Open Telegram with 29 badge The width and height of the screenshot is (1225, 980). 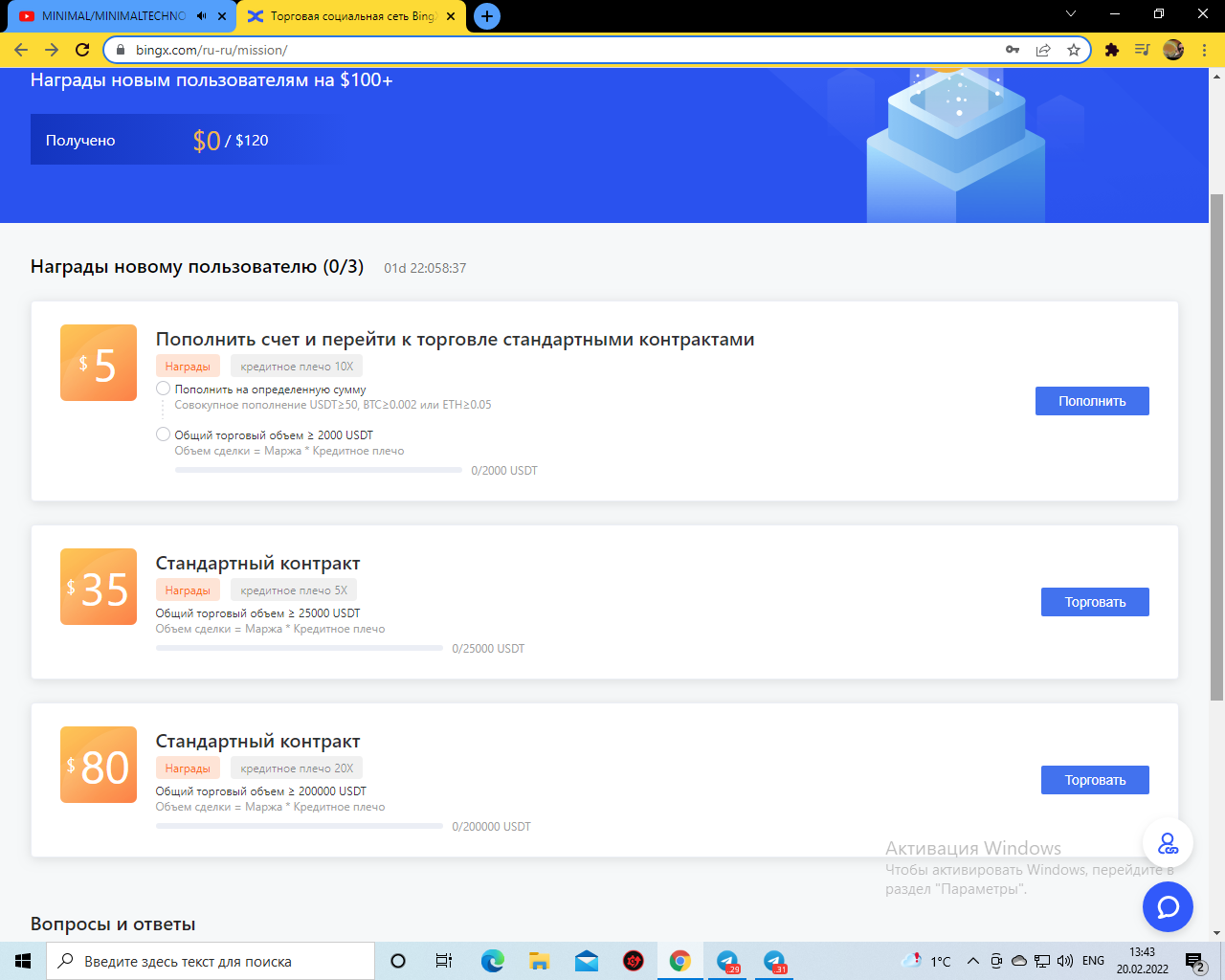(x=727, y=961)
